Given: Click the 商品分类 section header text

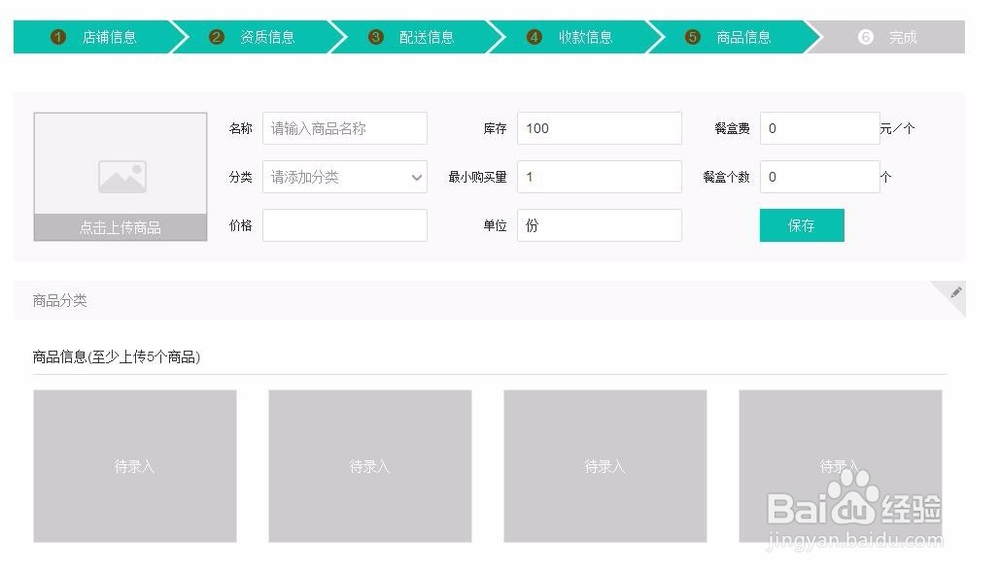Looking at the screenshot, I should (x=60, y=300).
